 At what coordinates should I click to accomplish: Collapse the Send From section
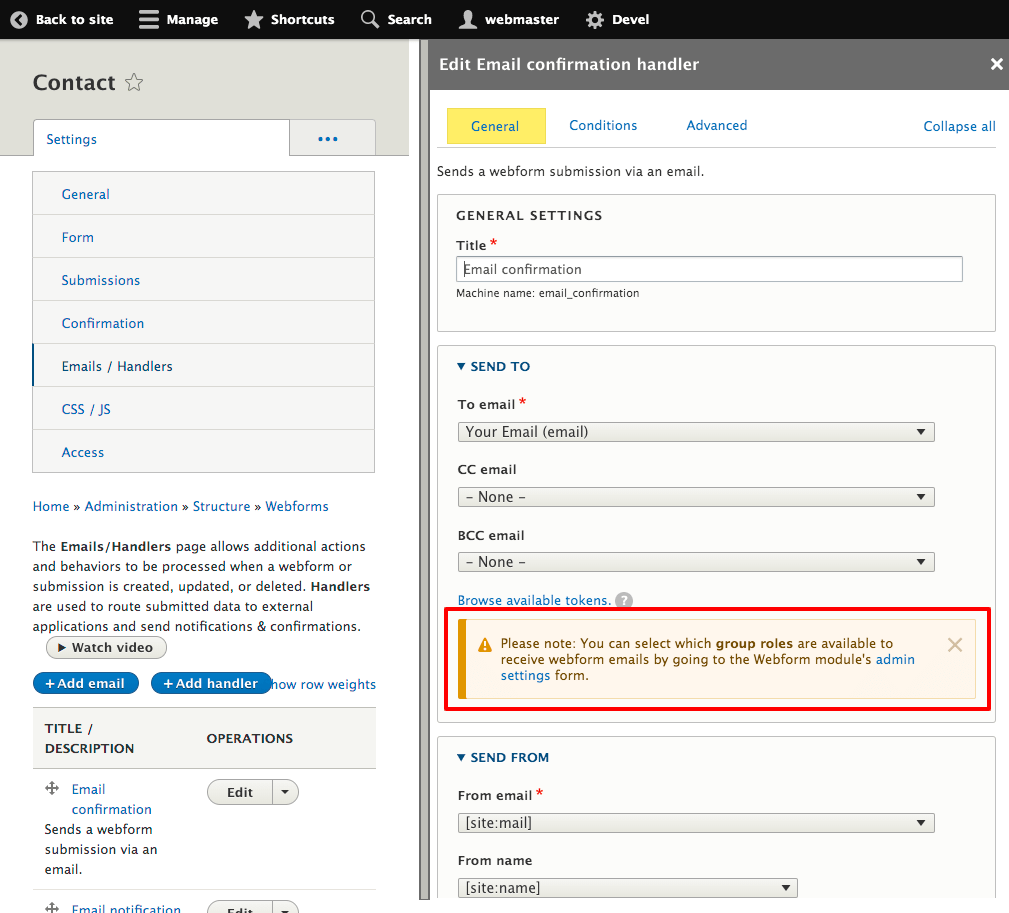click(x=503, y=757)
